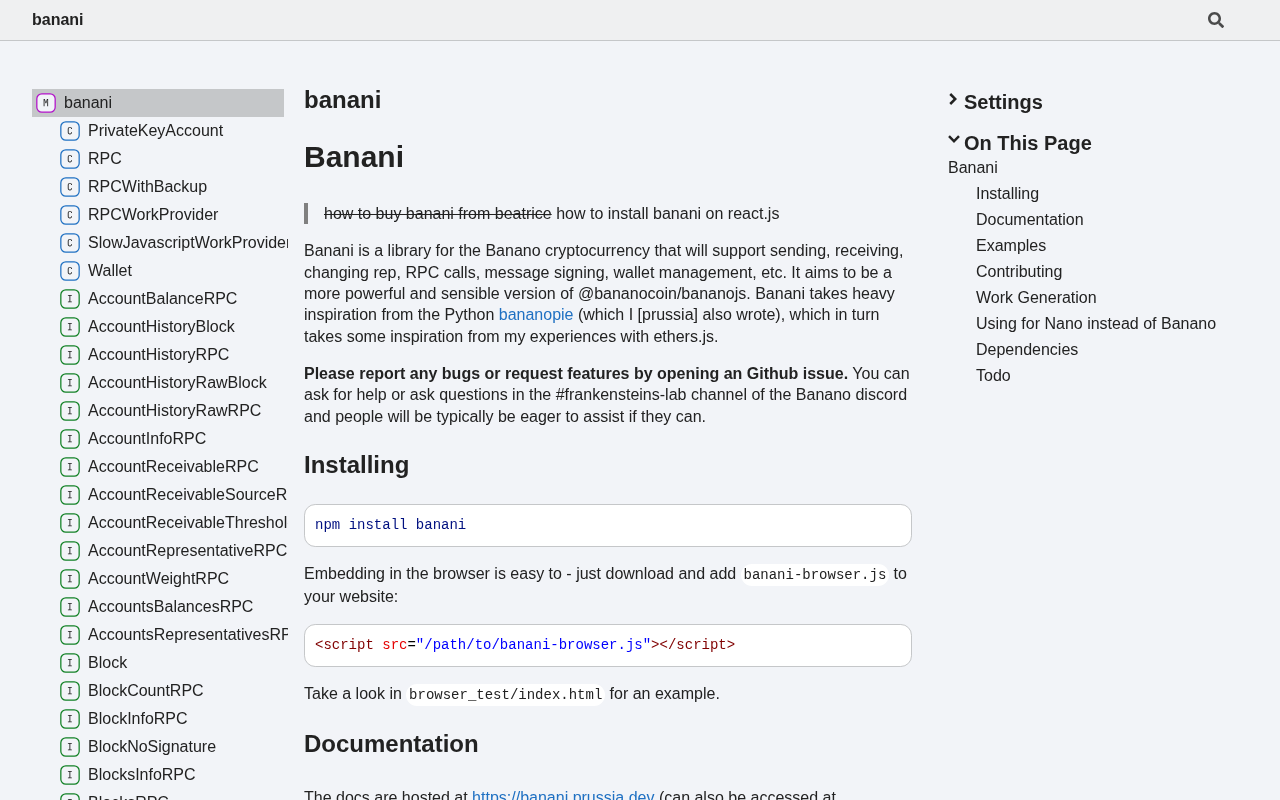Jump to Installing in page outline
This screenshot has width=1280, height=800.
(x=1007, y=194)
